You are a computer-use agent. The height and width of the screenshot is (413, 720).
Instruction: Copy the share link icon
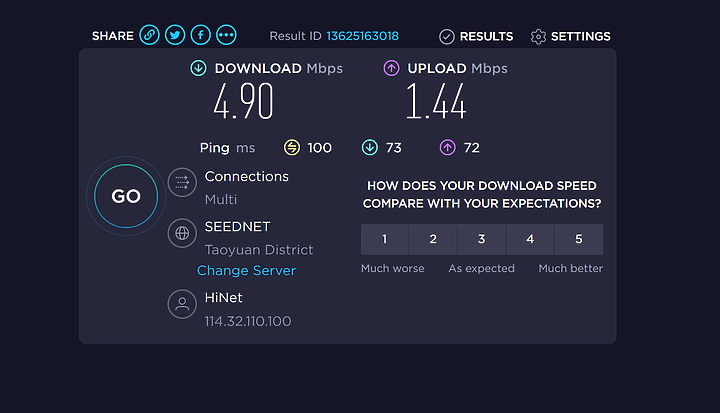[x=150, y=35]
